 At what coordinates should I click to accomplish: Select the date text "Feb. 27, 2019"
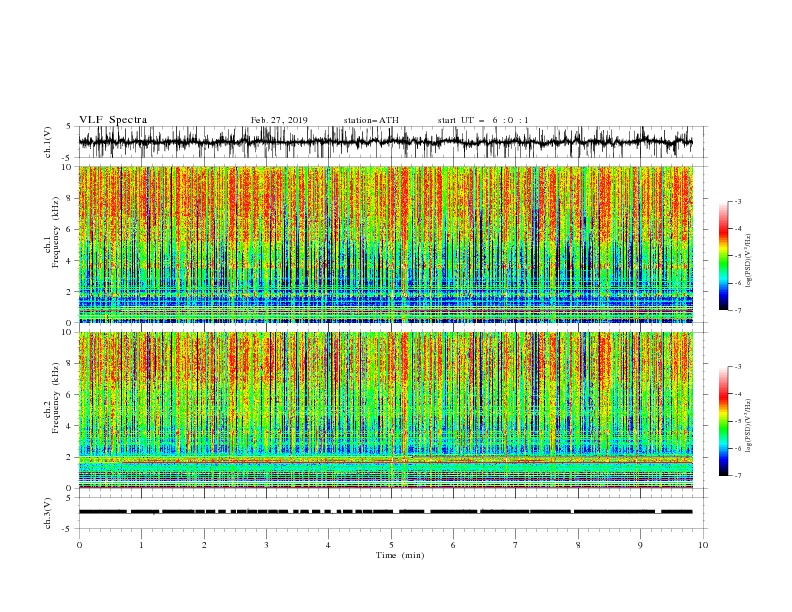click(x=279, y=120)
